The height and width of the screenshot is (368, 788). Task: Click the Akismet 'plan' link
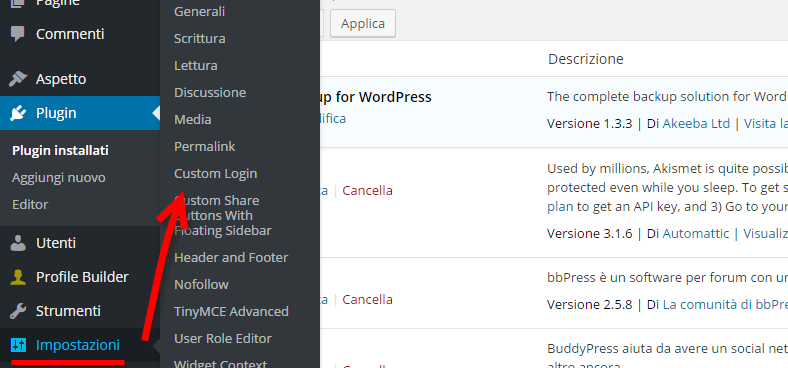560,207
